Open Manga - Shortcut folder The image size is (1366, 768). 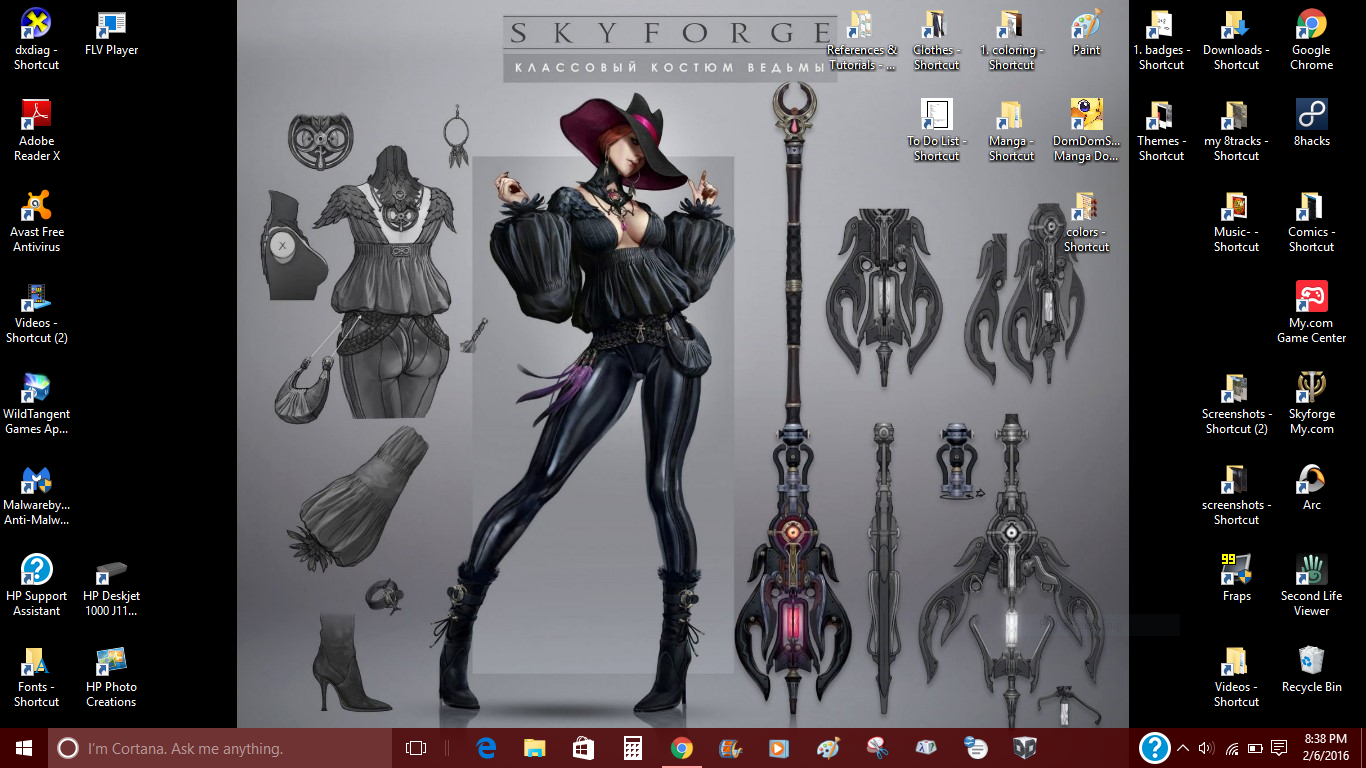1011,131
